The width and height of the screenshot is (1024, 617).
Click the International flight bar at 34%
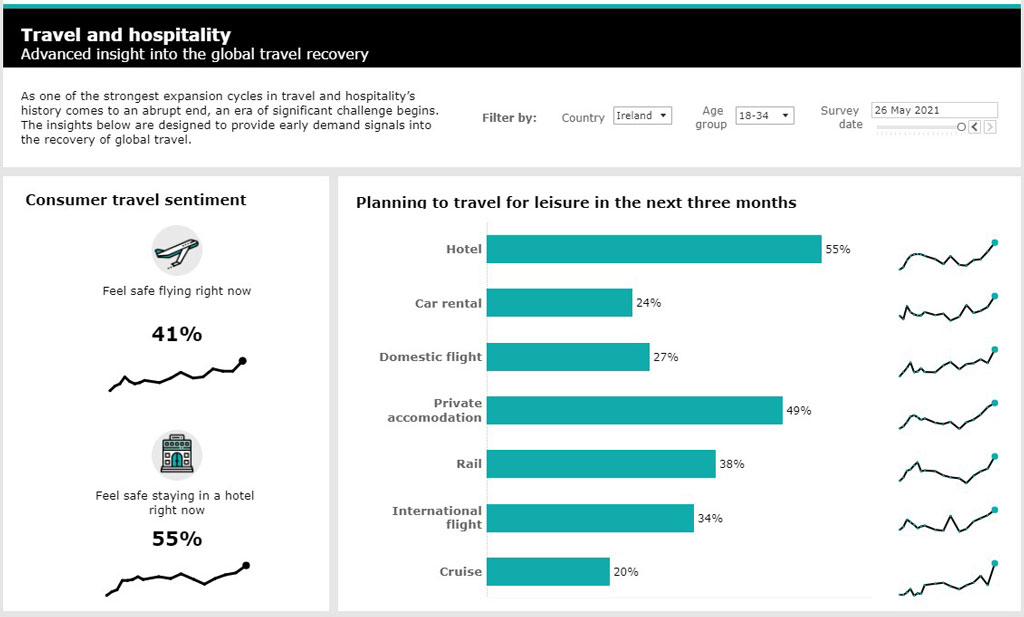pos(590,518)
